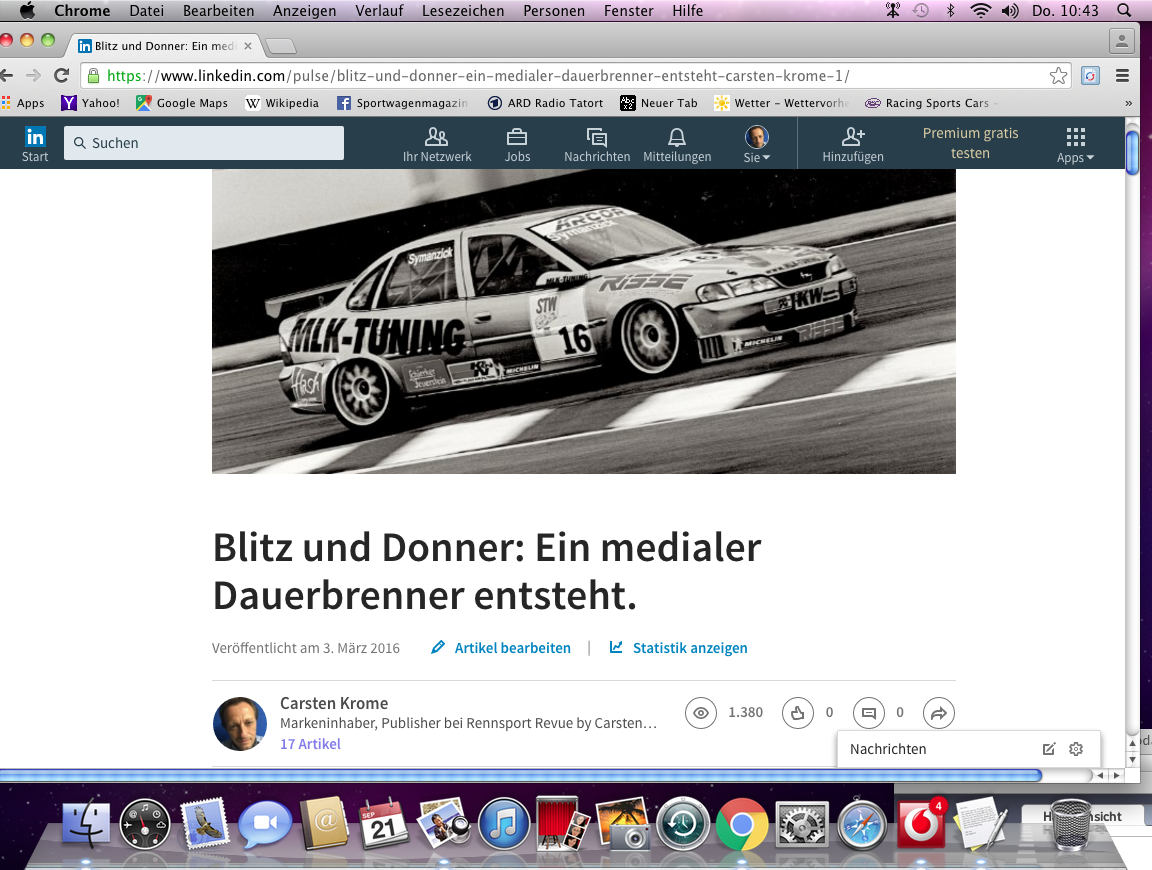1152x870 pixels.
Task: Open 17 Artikel link
Action: 310,744
